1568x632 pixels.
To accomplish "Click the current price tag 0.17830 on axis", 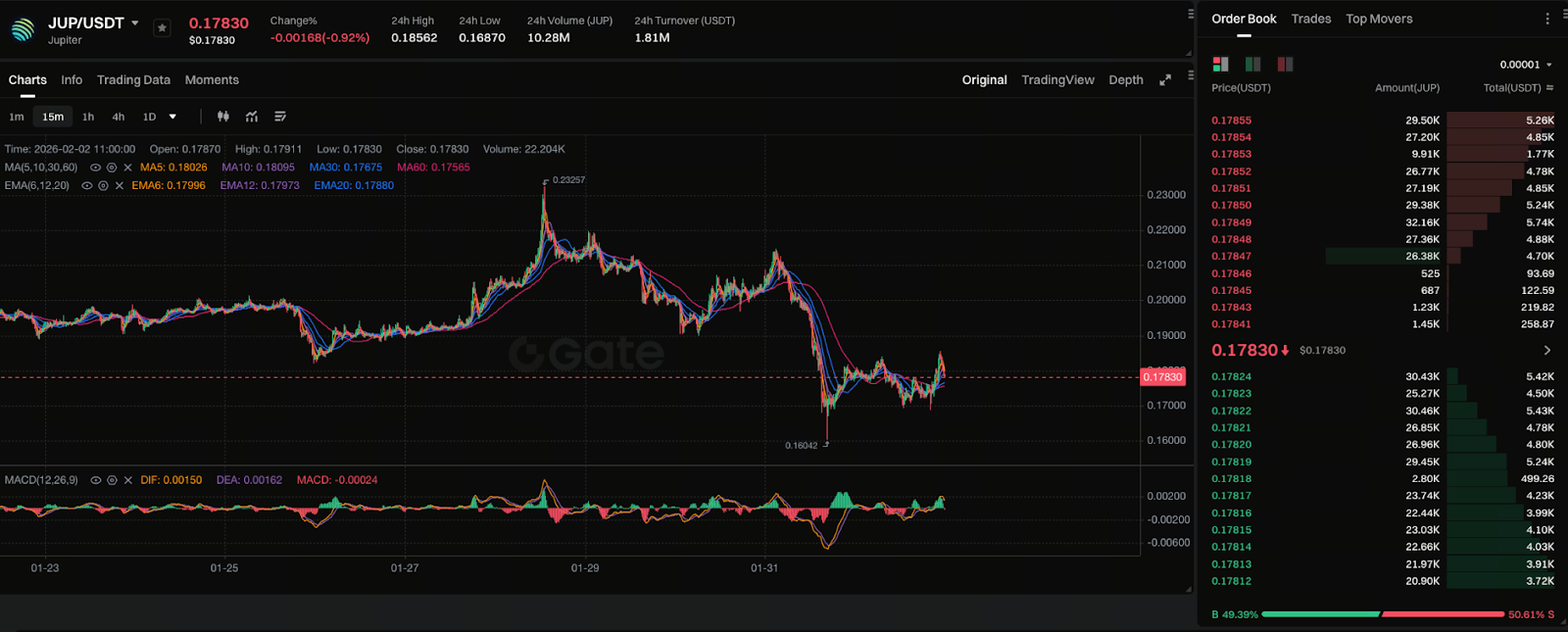I will pos(1163,377).
